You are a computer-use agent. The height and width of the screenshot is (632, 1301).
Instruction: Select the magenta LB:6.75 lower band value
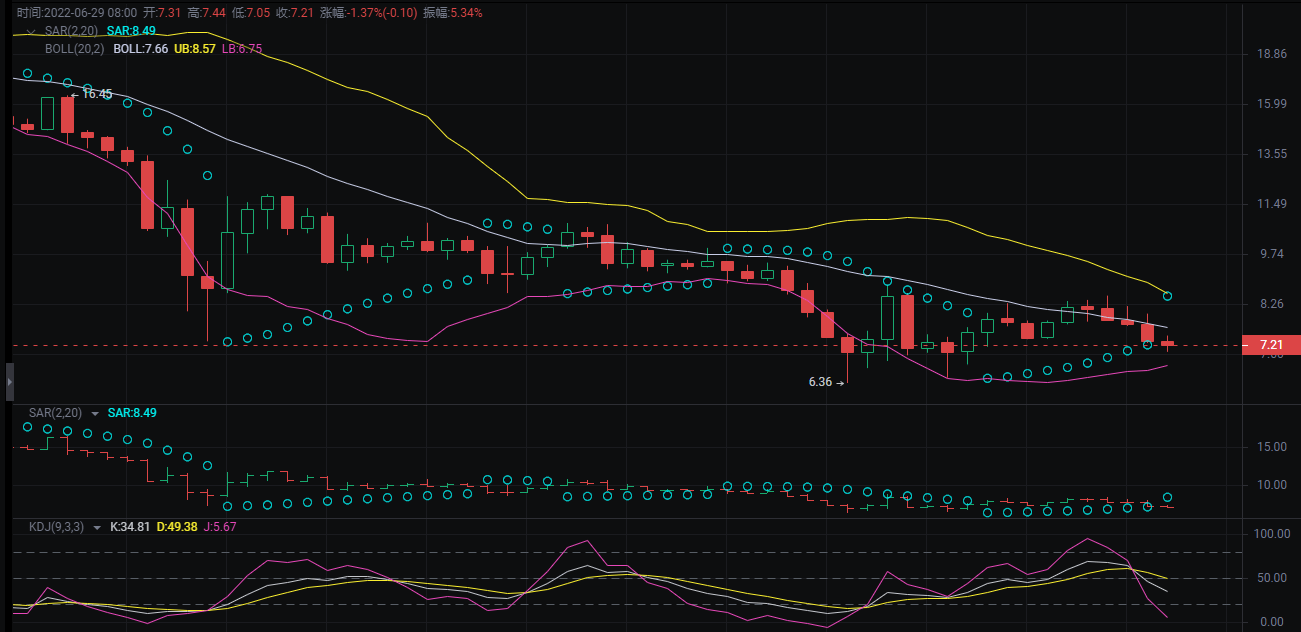[241, 47]
